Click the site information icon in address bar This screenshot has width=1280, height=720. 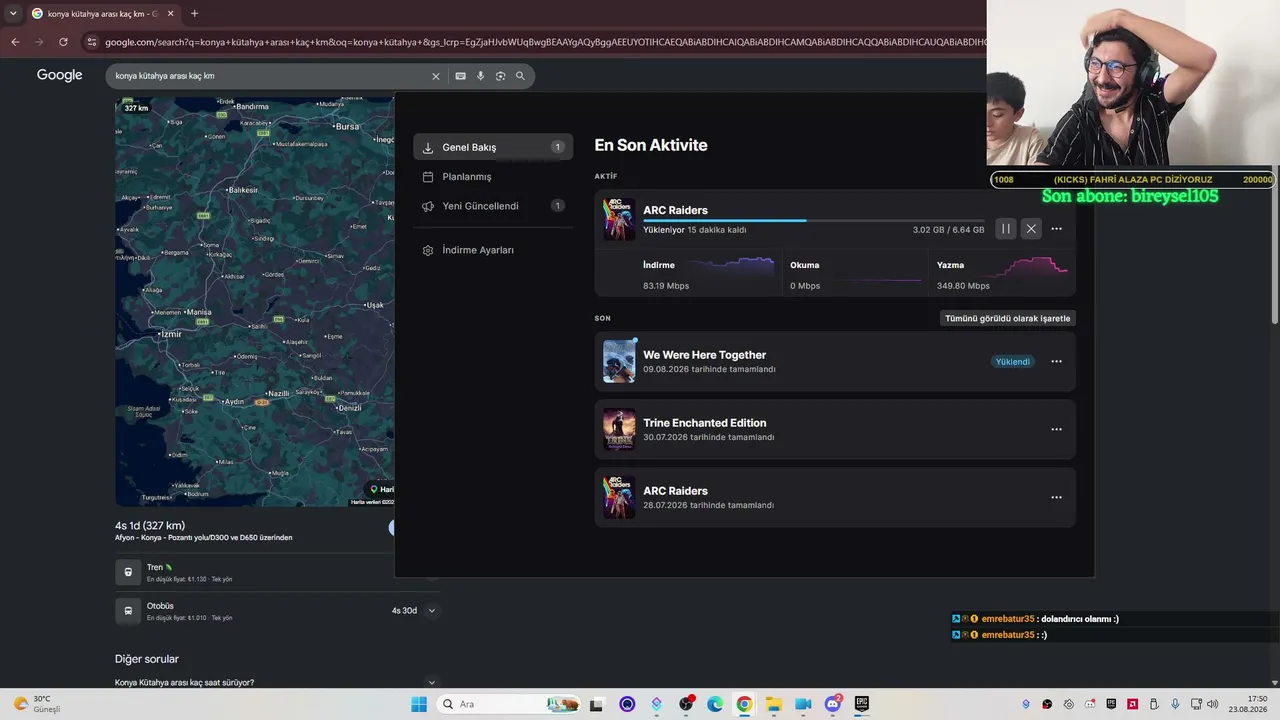92,42
